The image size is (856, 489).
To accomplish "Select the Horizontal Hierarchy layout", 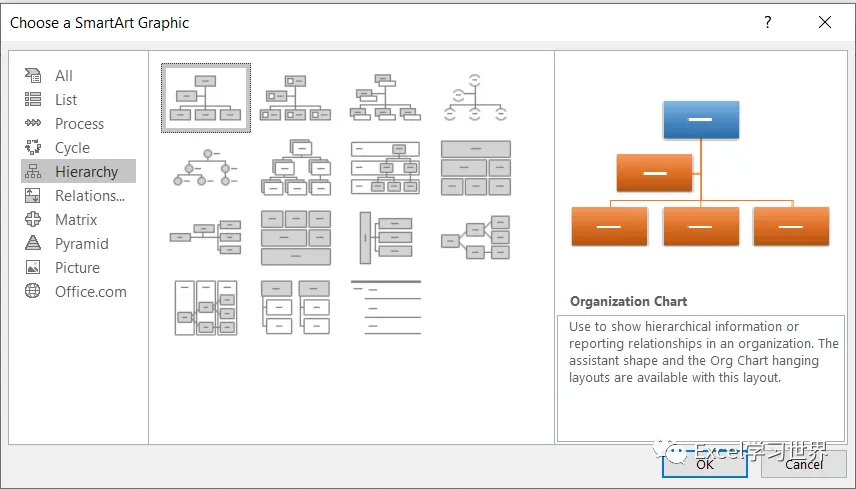I will [475, 237].
